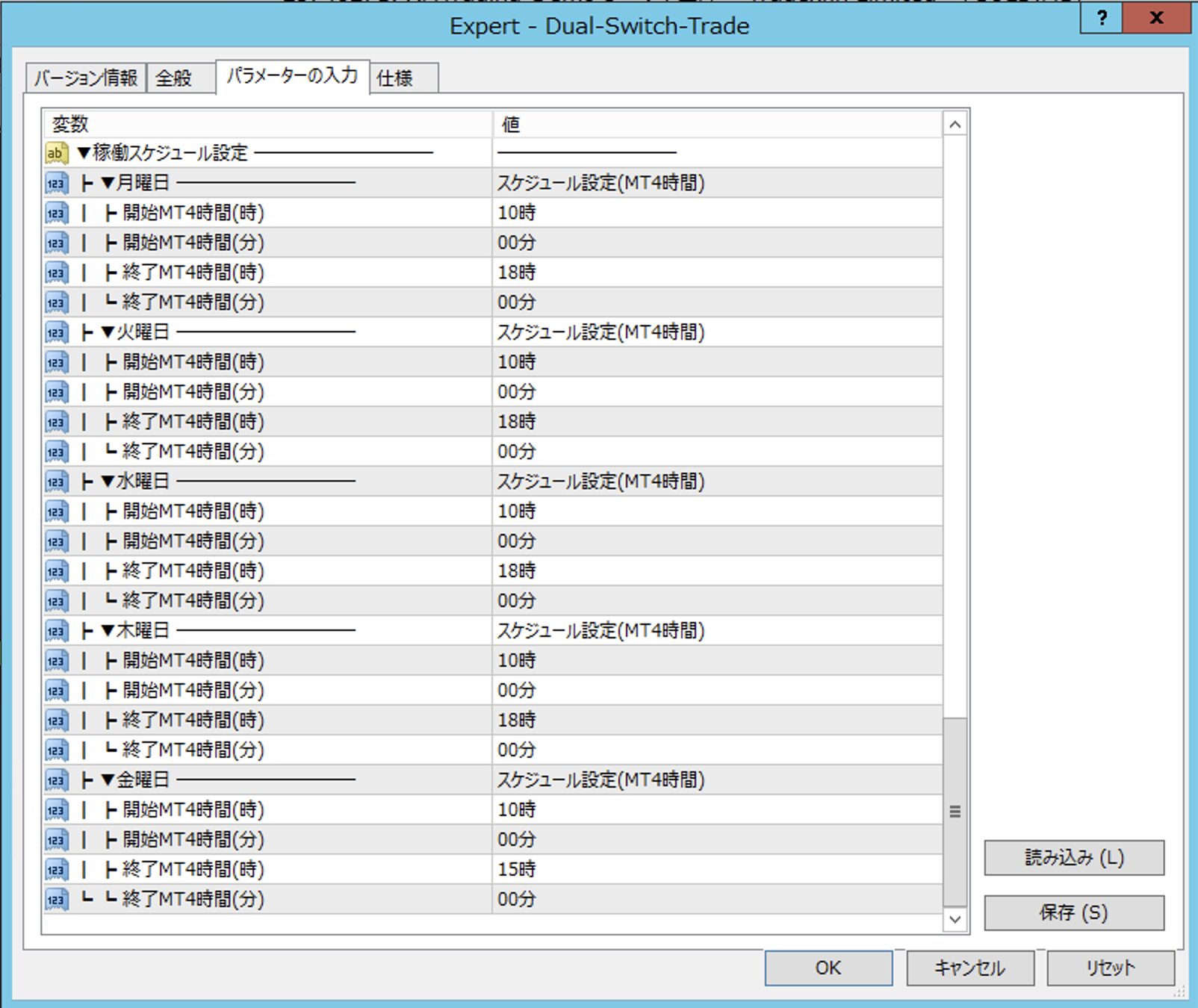Switch to the バージョン情報 tab
The image size is (1198, 1008).
[86, 78]
